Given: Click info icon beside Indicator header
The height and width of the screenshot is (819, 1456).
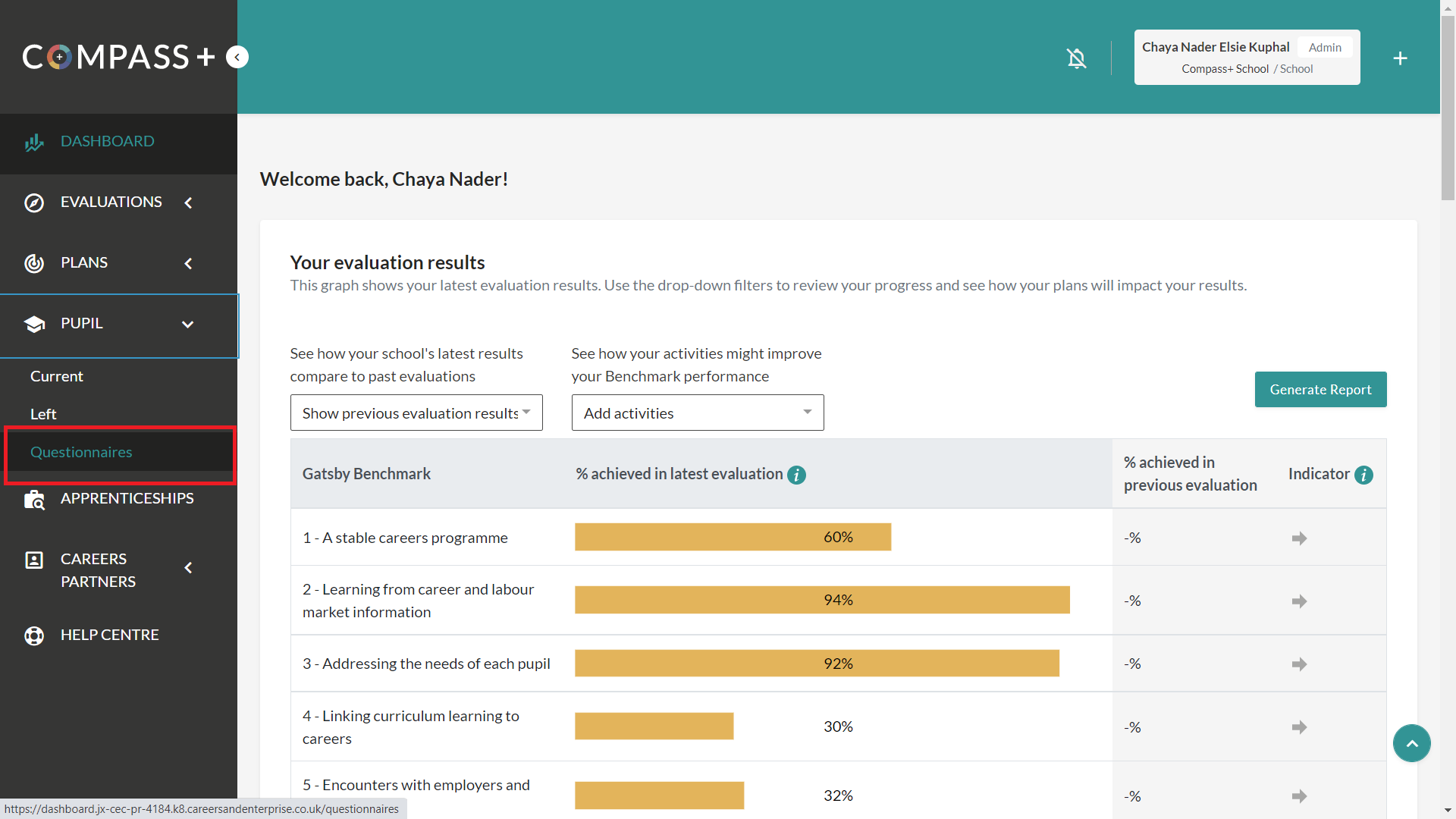Looking at the screenshot, I should 1363,475.
